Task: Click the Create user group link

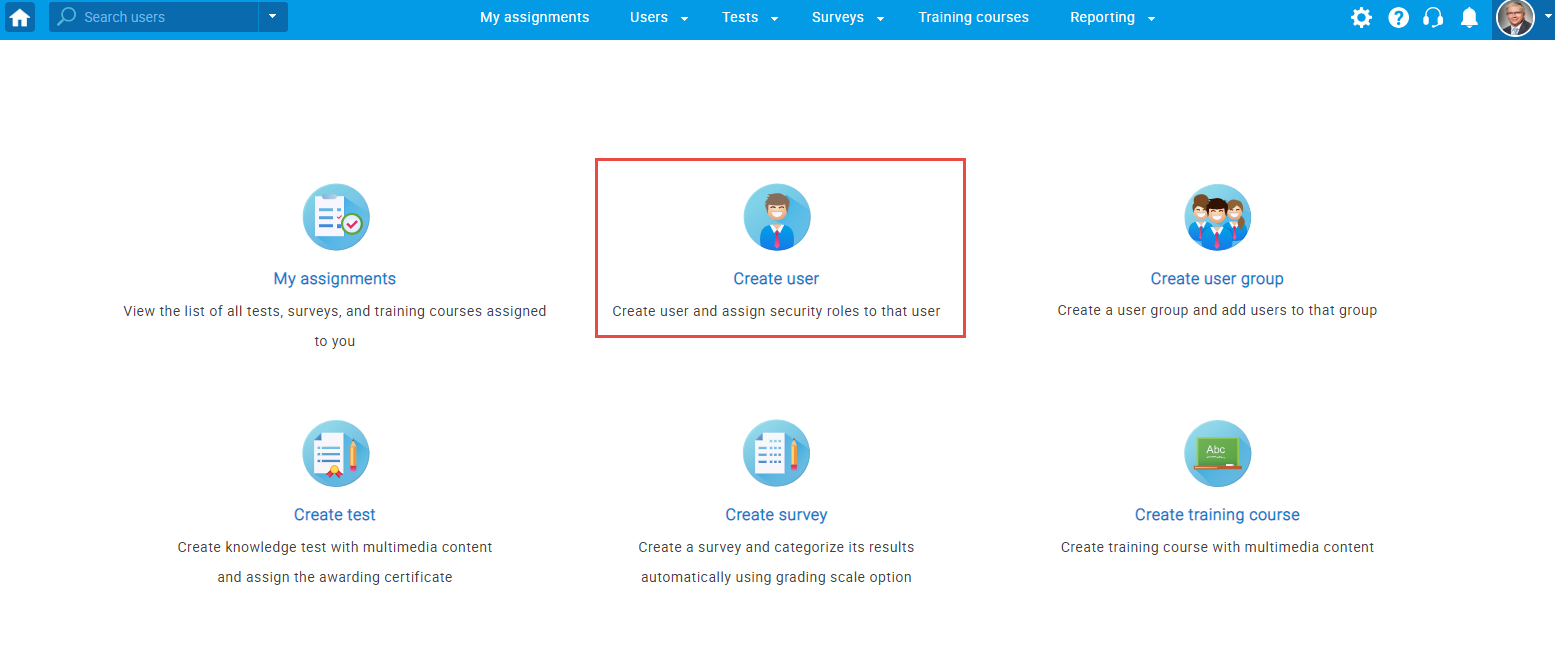Action: pyautogui.click(x=1217, y=279)
